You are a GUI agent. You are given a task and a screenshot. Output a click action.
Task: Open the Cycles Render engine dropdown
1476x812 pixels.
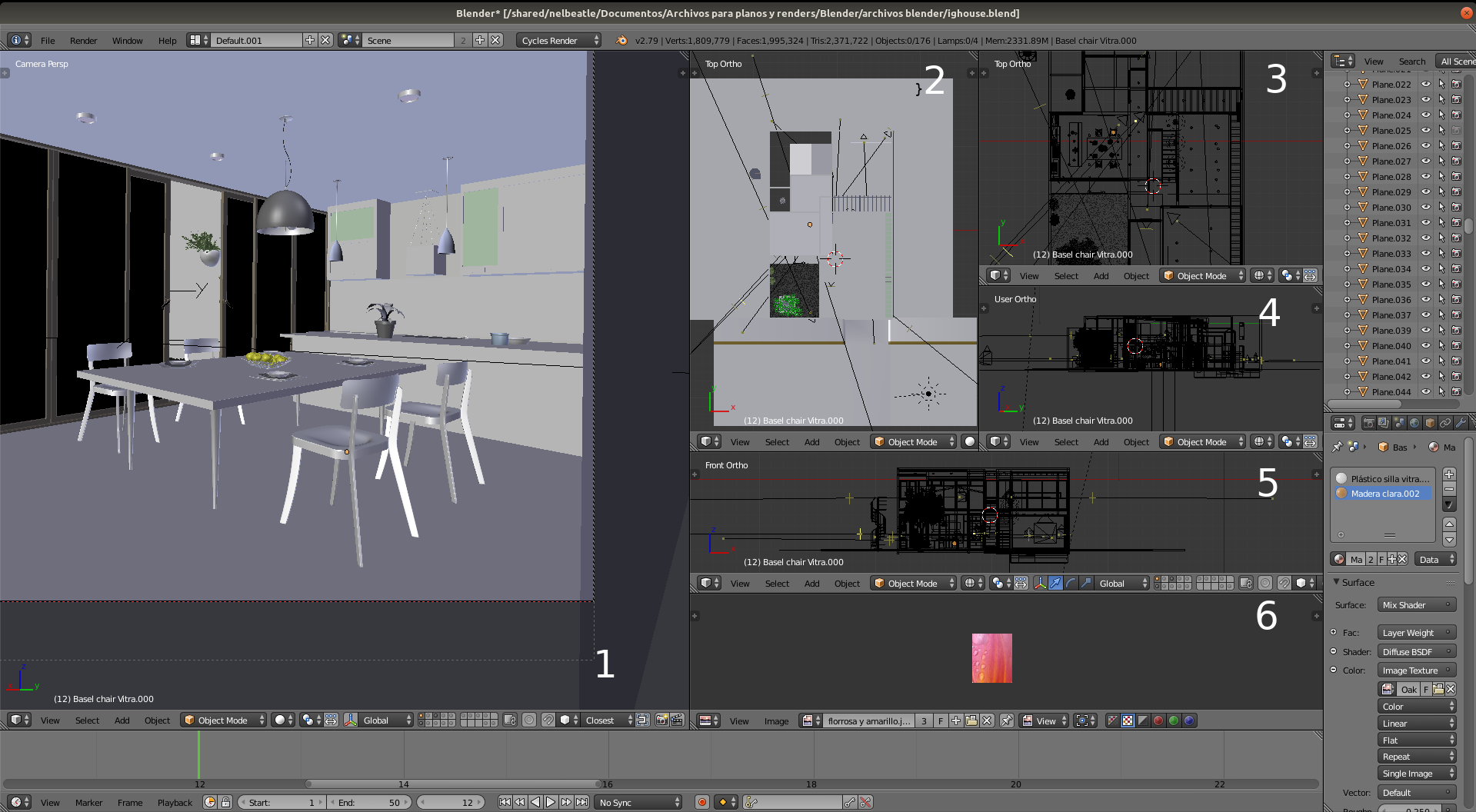click(558, 41)
